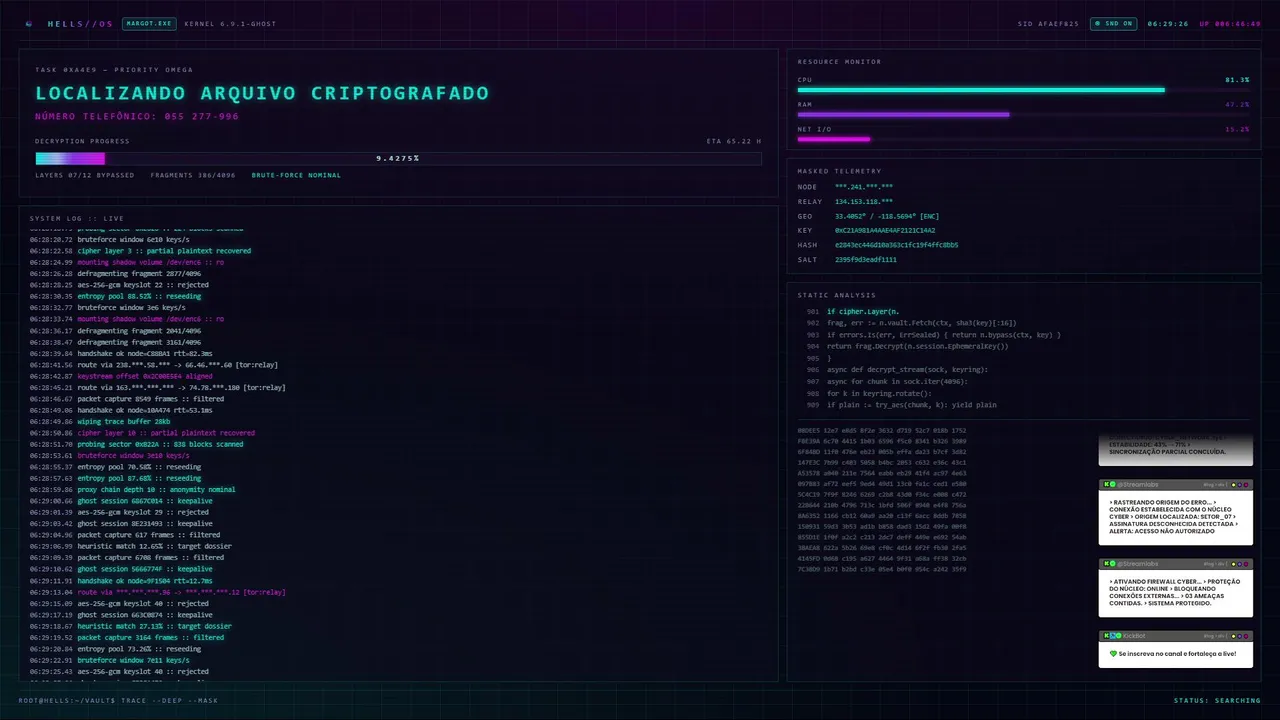
Task: Click the UP 006:46:49 uptime counter
Action: 1230,23
